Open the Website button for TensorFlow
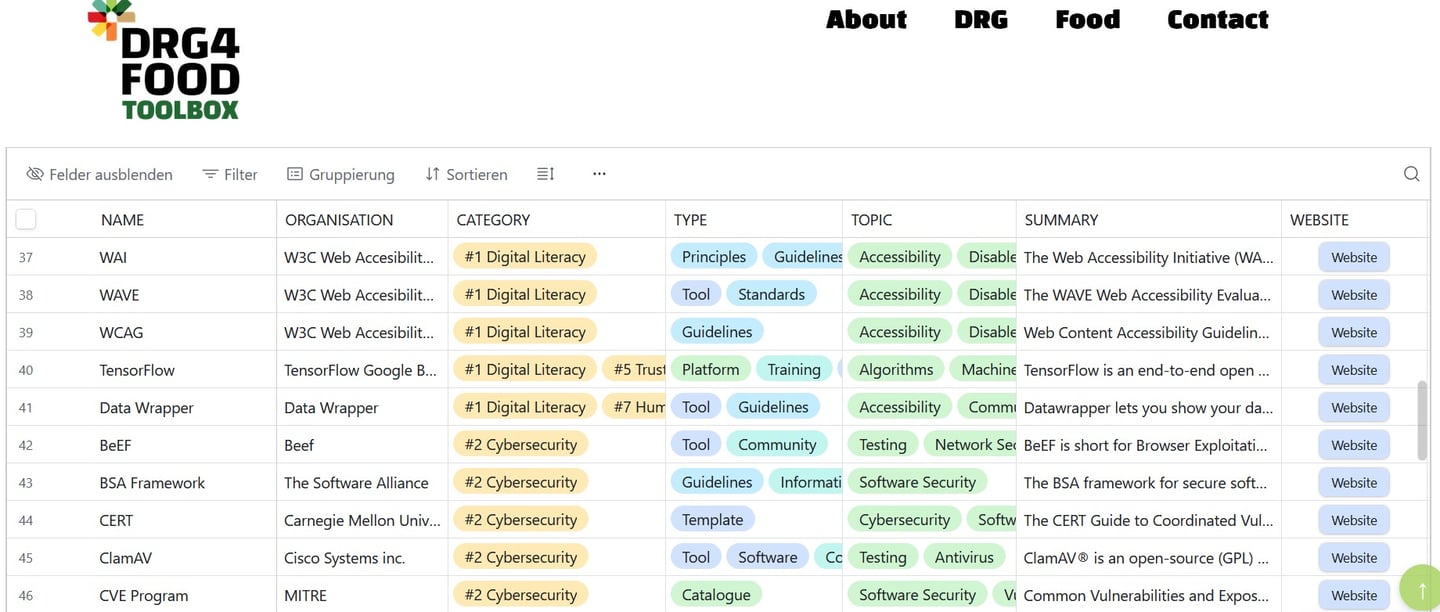The width and height of the screenshot is (1440, 612). (x=1354, y=370)
